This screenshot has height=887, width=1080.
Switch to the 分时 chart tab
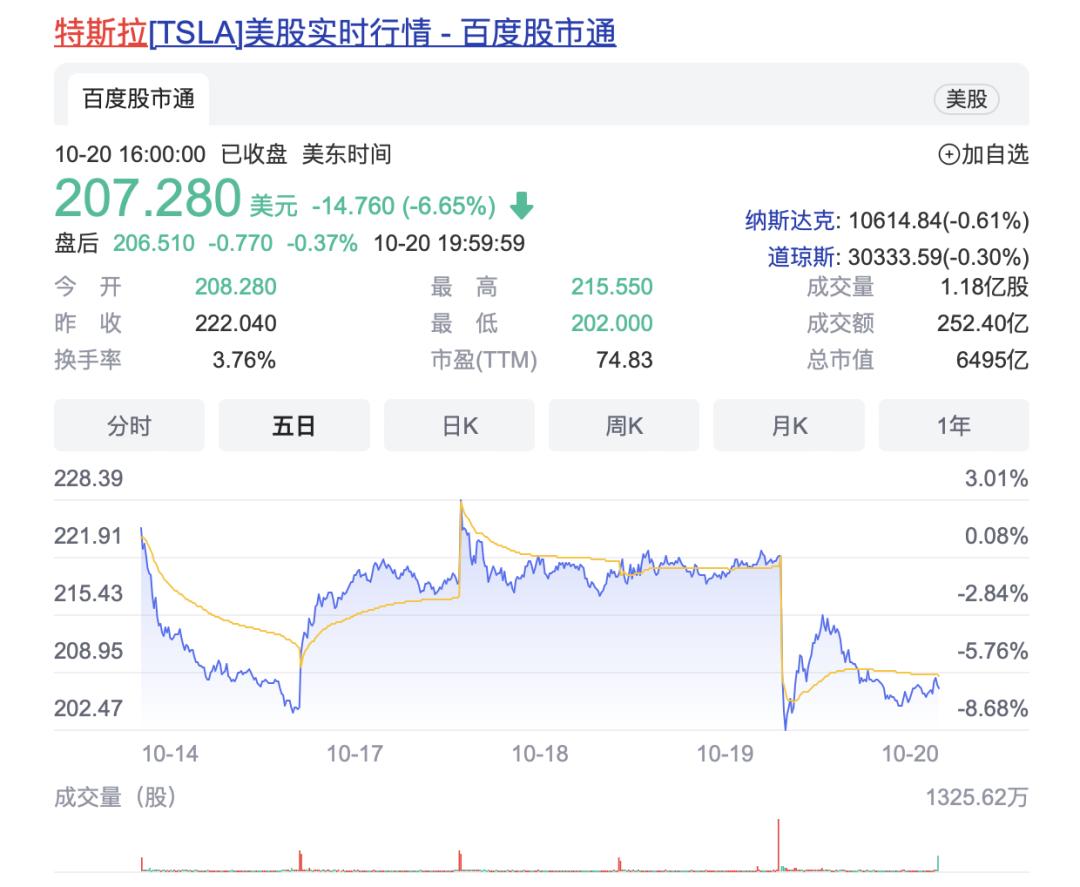tap(129, 426)
